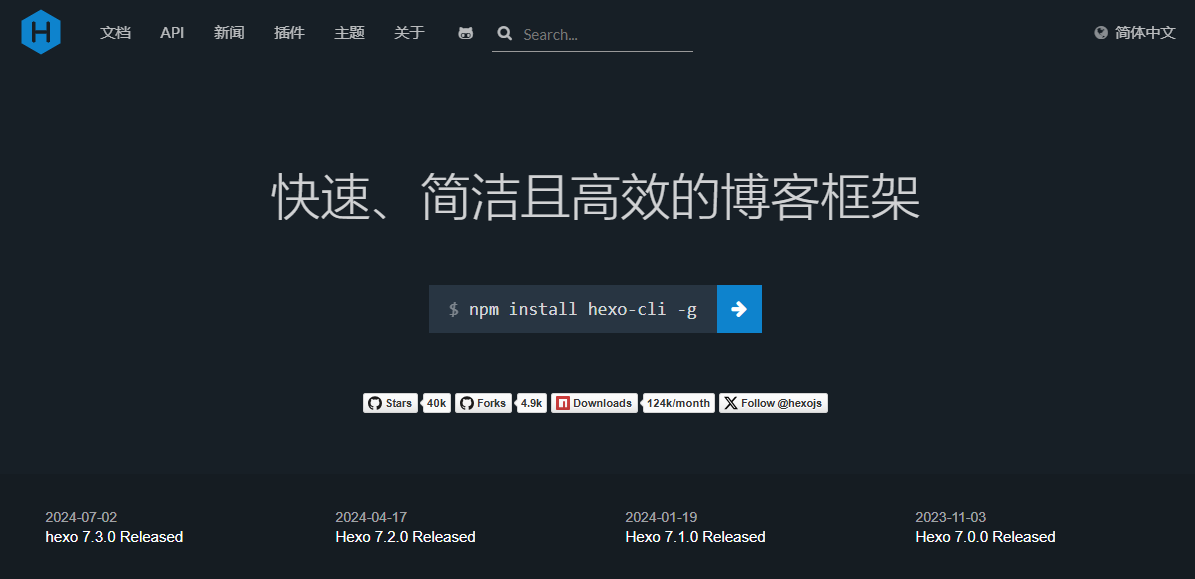Screen dimensions: 1195x579
Task: Open the hexo 7.3.0 Released post
Action: [x=114, y=537]
